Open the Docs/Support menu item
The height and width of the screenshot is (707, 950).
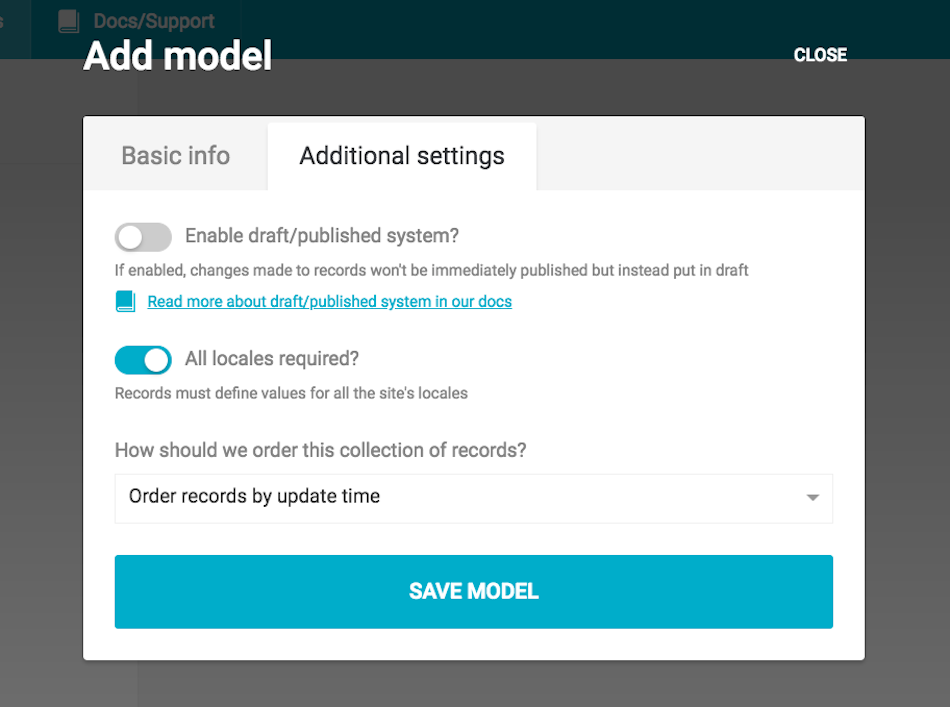coord(137,21)
